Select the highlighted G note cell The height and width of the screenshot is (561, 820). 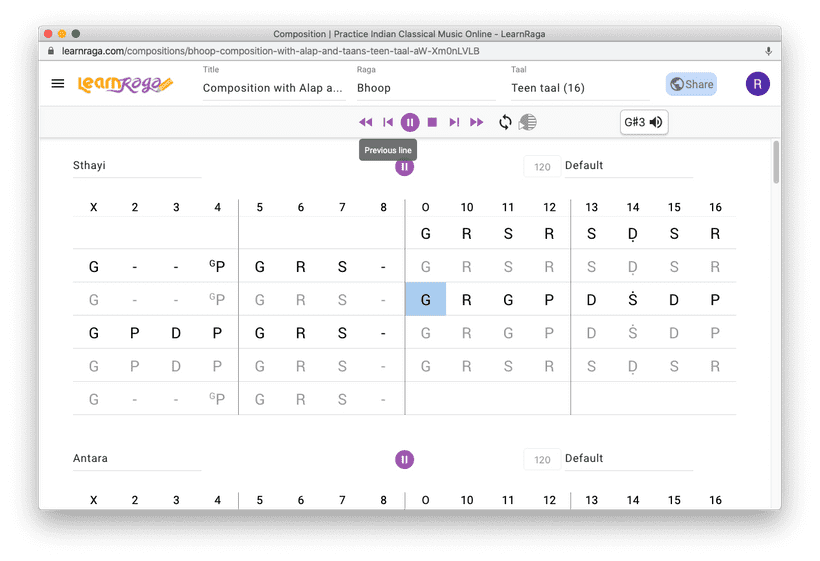425,299
